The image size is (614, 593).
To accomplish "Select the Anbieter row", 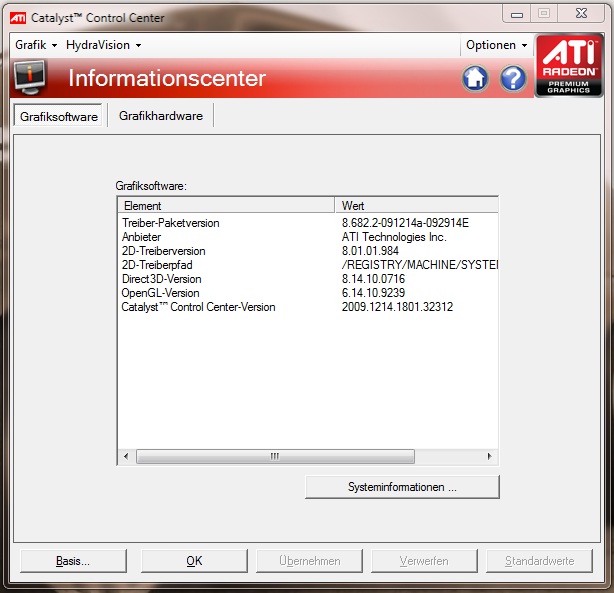I will tap(308, 237).
